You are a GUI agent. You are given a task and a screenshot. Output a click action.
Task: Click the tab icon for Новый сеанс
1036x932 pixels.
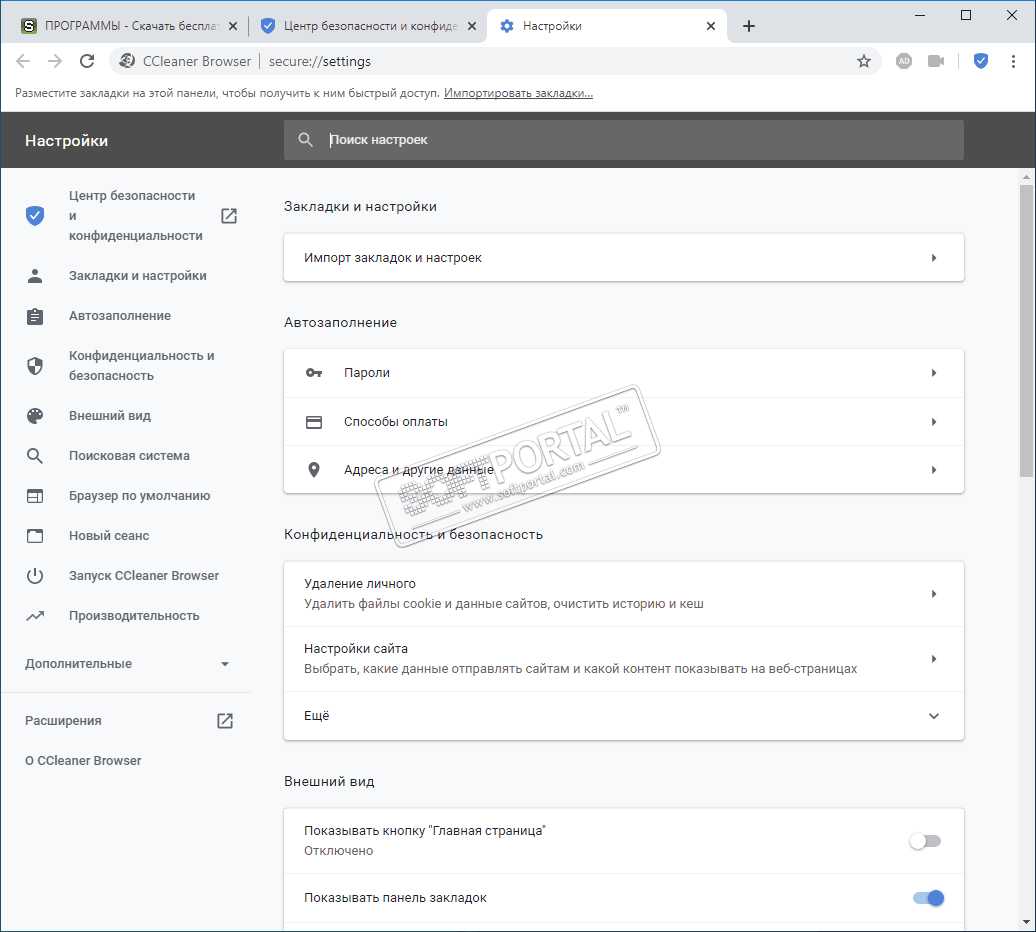click(35, 536)
